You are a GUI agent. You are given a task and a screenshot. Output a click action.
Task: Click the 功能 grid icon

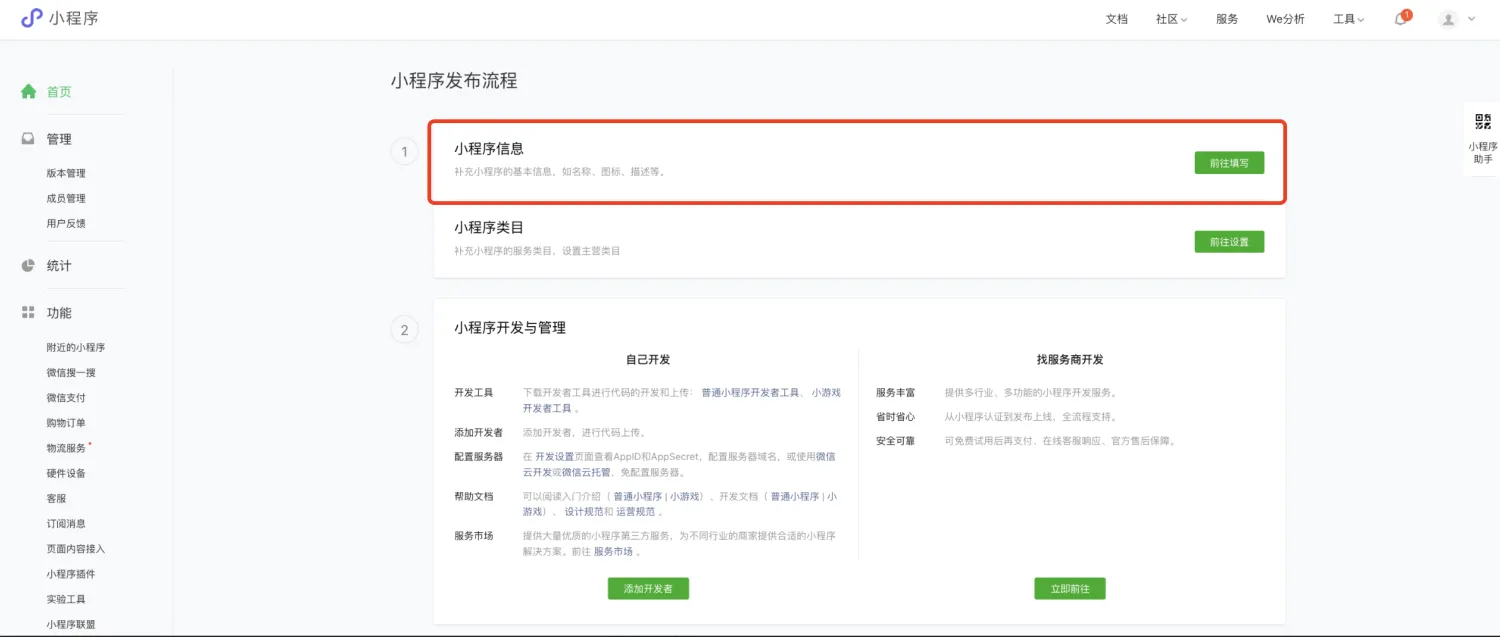coord(29,313)
